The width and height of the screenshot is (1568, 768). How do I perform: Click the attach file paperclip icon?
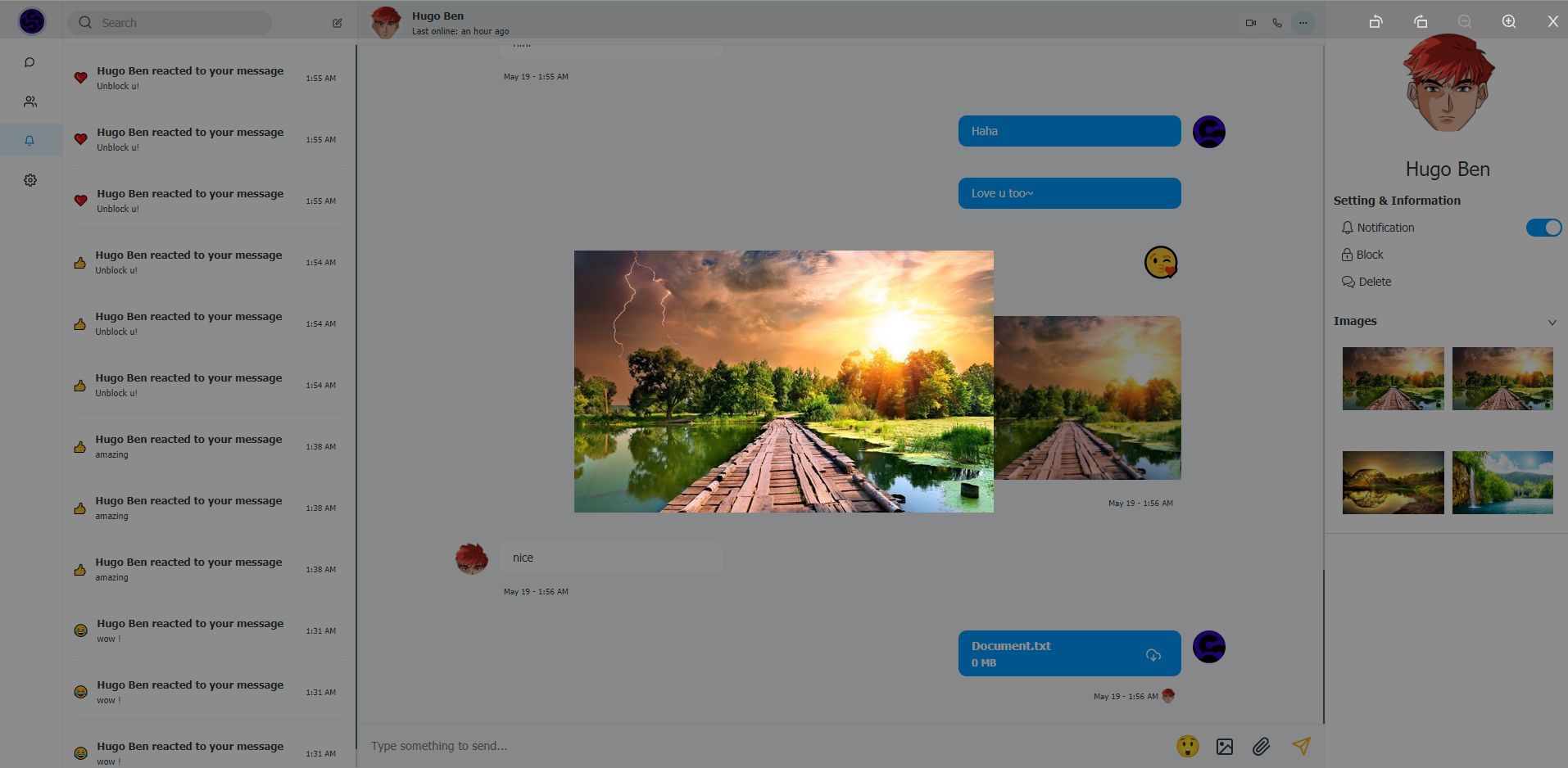(1261, 746)
